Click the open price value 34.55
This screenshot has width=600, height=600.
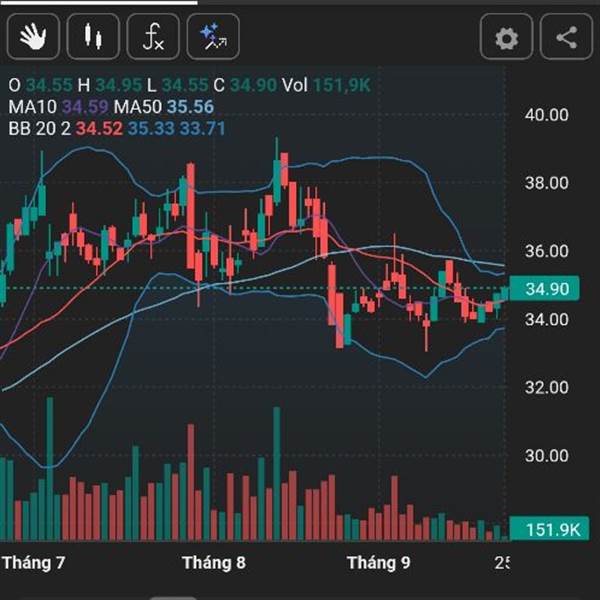click(49, 85)
